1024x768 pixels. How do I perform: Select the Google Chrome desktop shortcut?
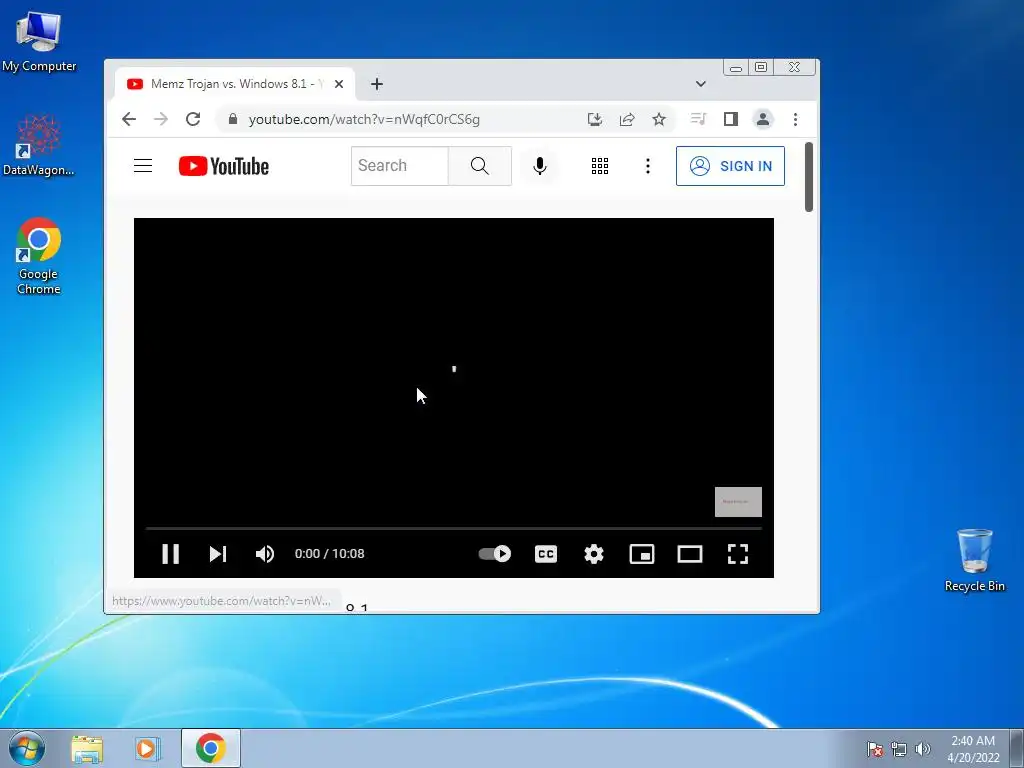[39, 256]
